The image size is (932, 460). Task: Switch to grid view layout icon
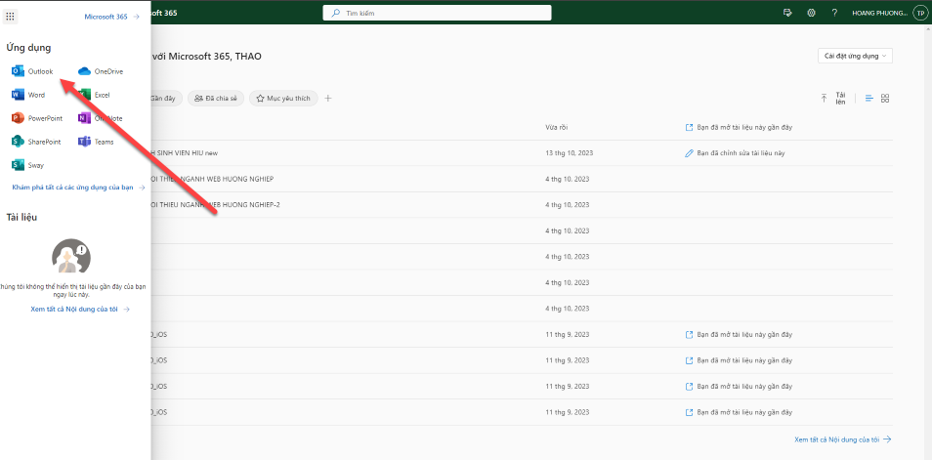(885, 99)
